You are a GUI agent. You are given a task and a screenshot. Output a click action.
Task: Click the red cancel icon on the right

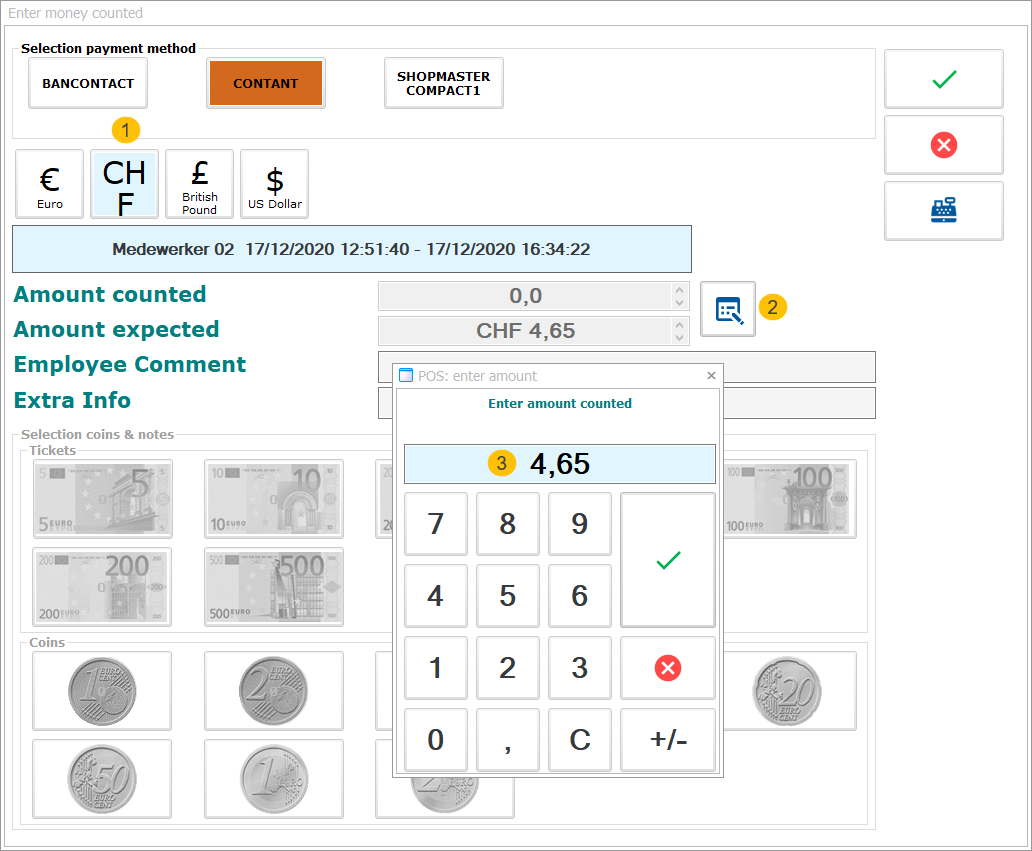[943, 144]
